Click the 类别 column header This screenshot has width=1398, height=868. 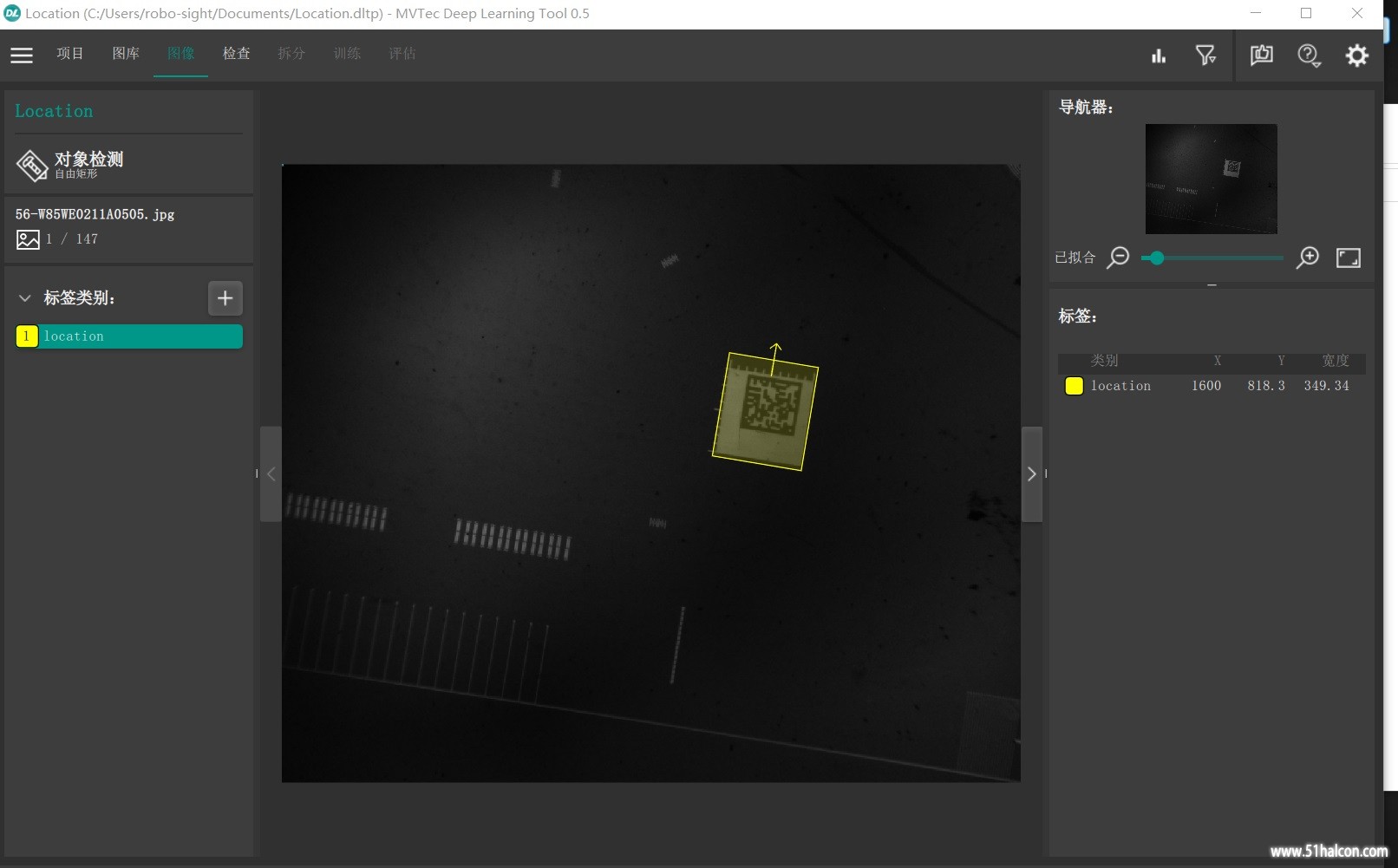(x=1104, y=361)
